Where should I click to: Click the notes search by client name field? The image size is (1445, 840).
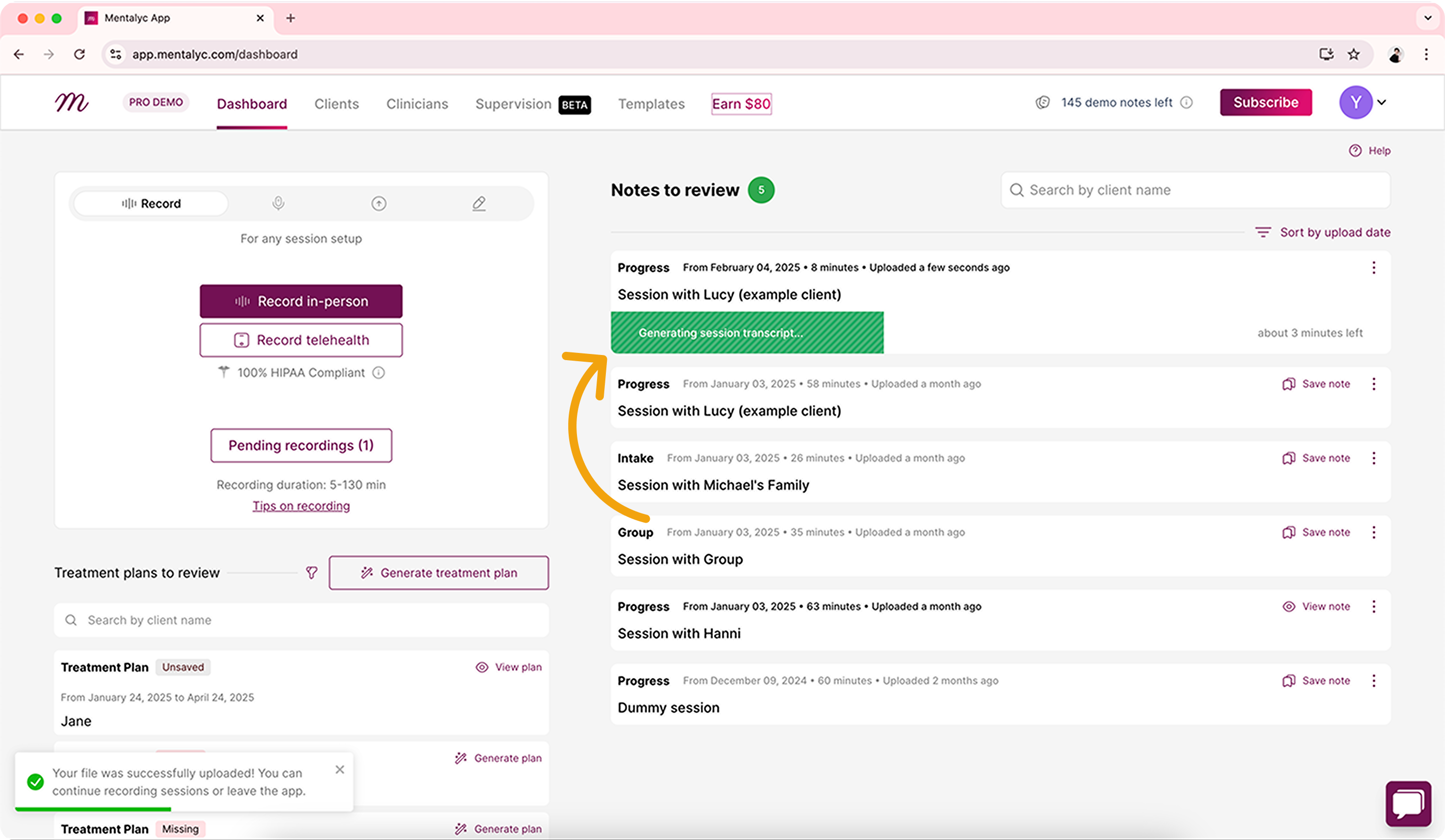click(x=1196, y=190)
